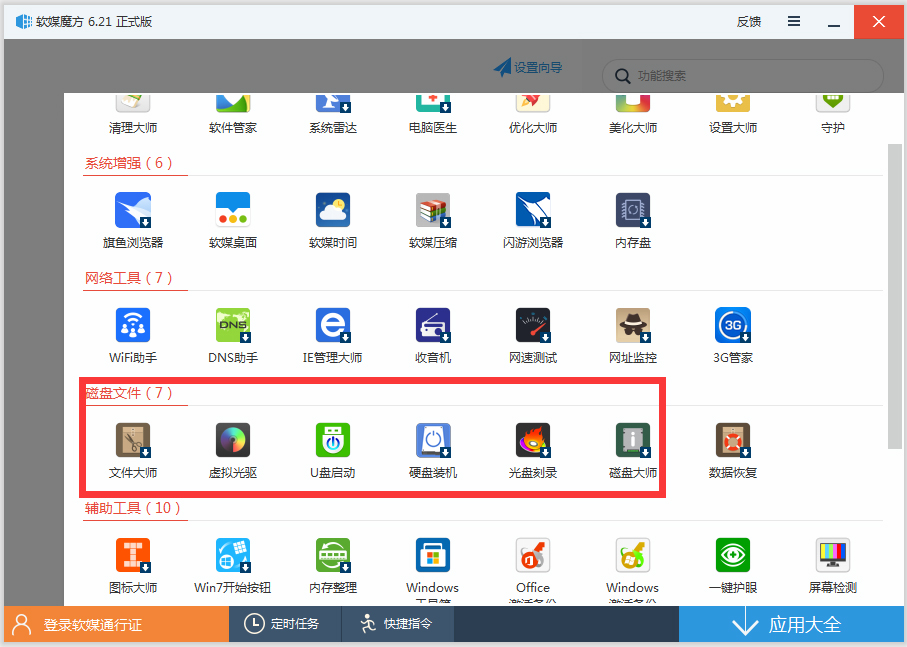
Task: Click the vertical scrollbar of app list
Action: click(x=894, y=296)
